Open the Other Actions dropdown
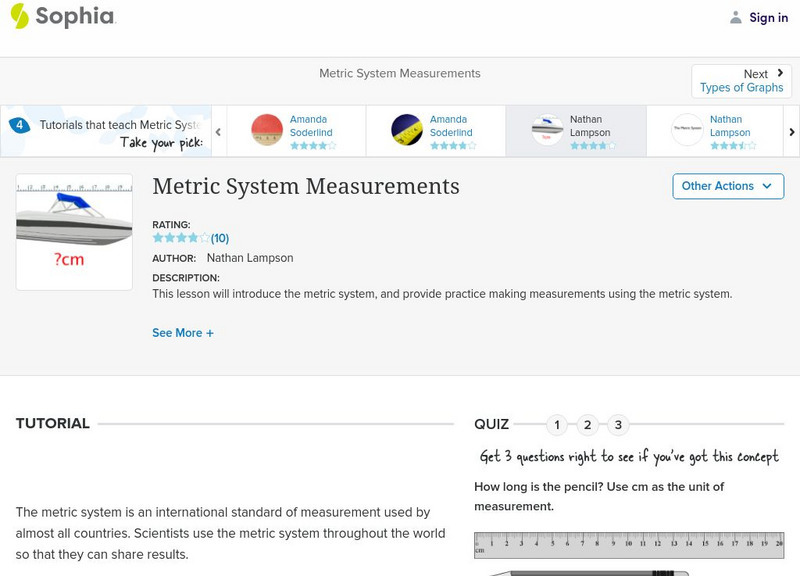Viewport: 800px width, 576px height. (727, 186)
